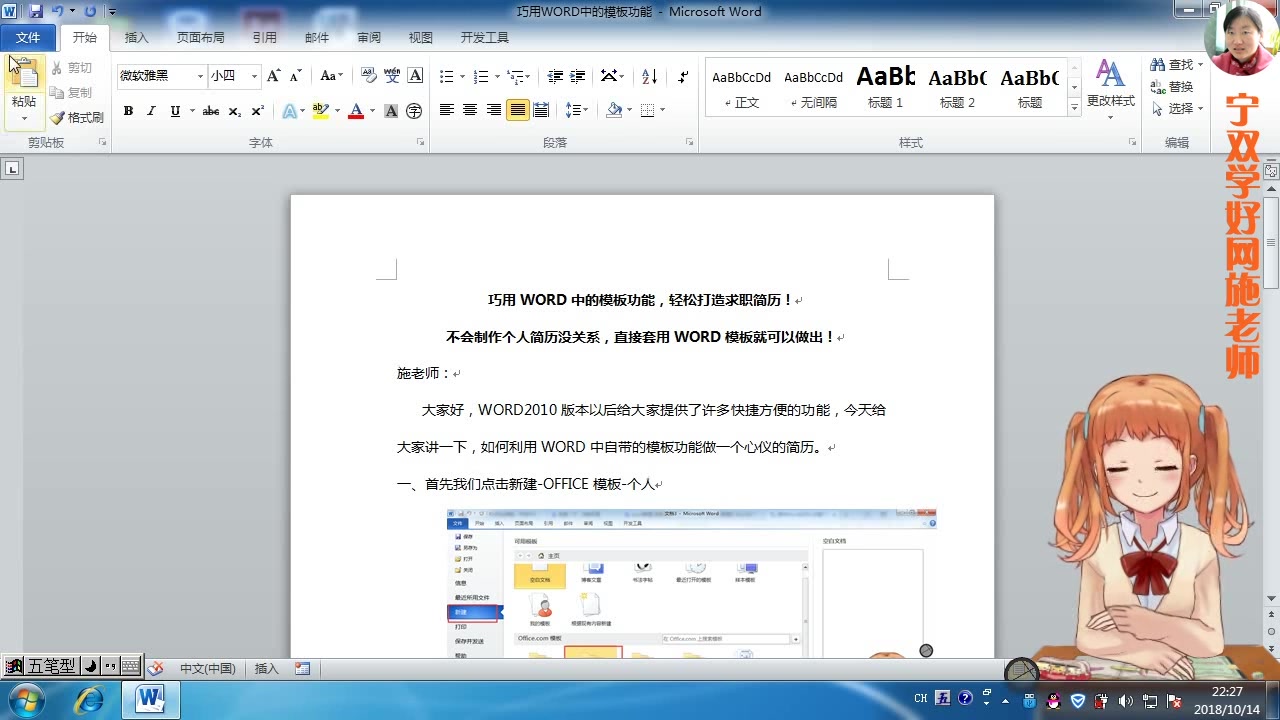Open the font size dropdown
The height and width of the screenshot is (720, 1280).
coord(254,76)
